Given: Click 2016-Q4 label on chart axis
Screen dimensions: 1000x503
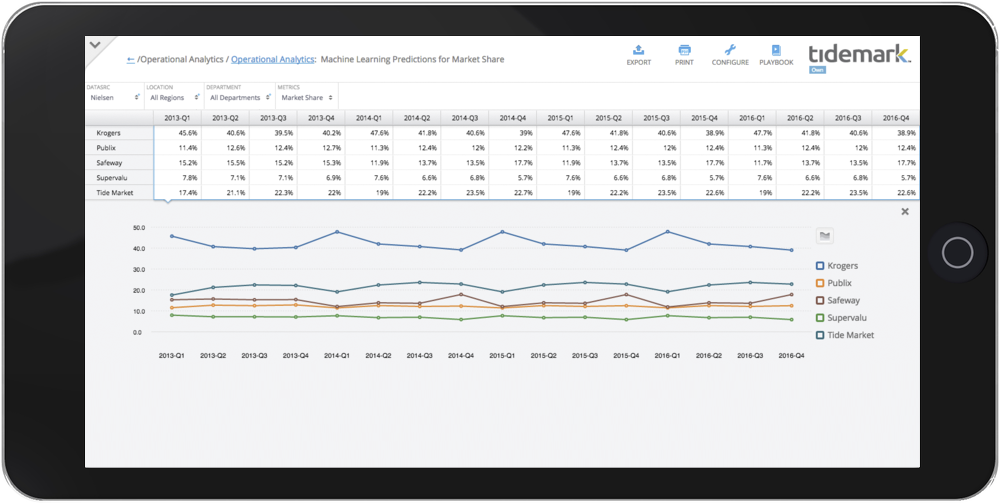Looking at the screenshot, I should (x=791, y=356).
